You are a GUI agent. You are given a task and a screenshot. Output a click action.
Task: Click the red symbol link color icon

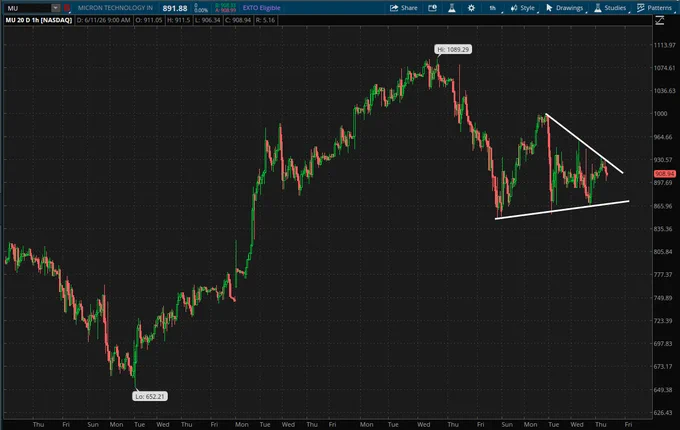pyautogui.click(x=67, y=8)
